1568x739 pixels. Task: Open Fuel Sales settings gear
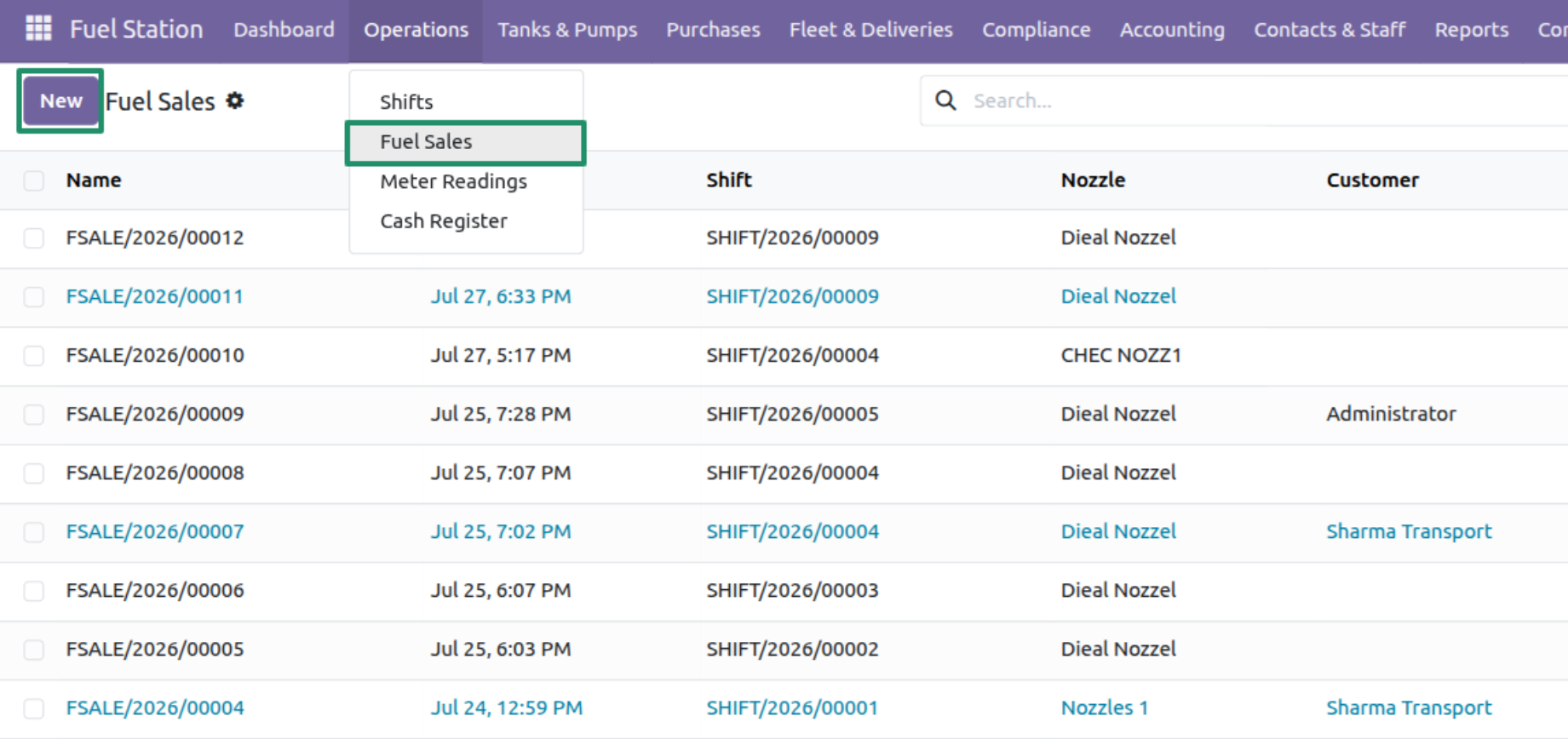point(235,101)
